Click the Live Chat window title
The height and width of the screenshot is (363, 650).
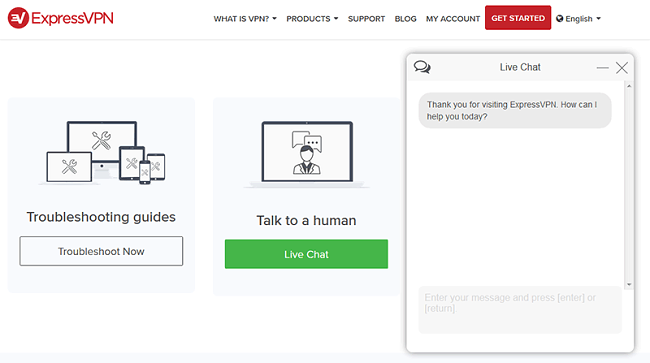pos(520,67)
